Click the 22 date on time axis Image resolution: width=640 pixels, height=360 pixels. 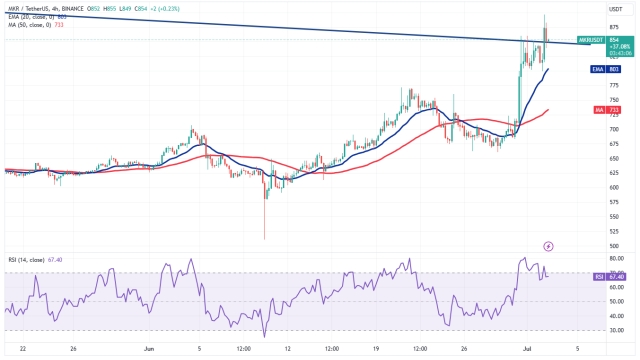(23, 349)
